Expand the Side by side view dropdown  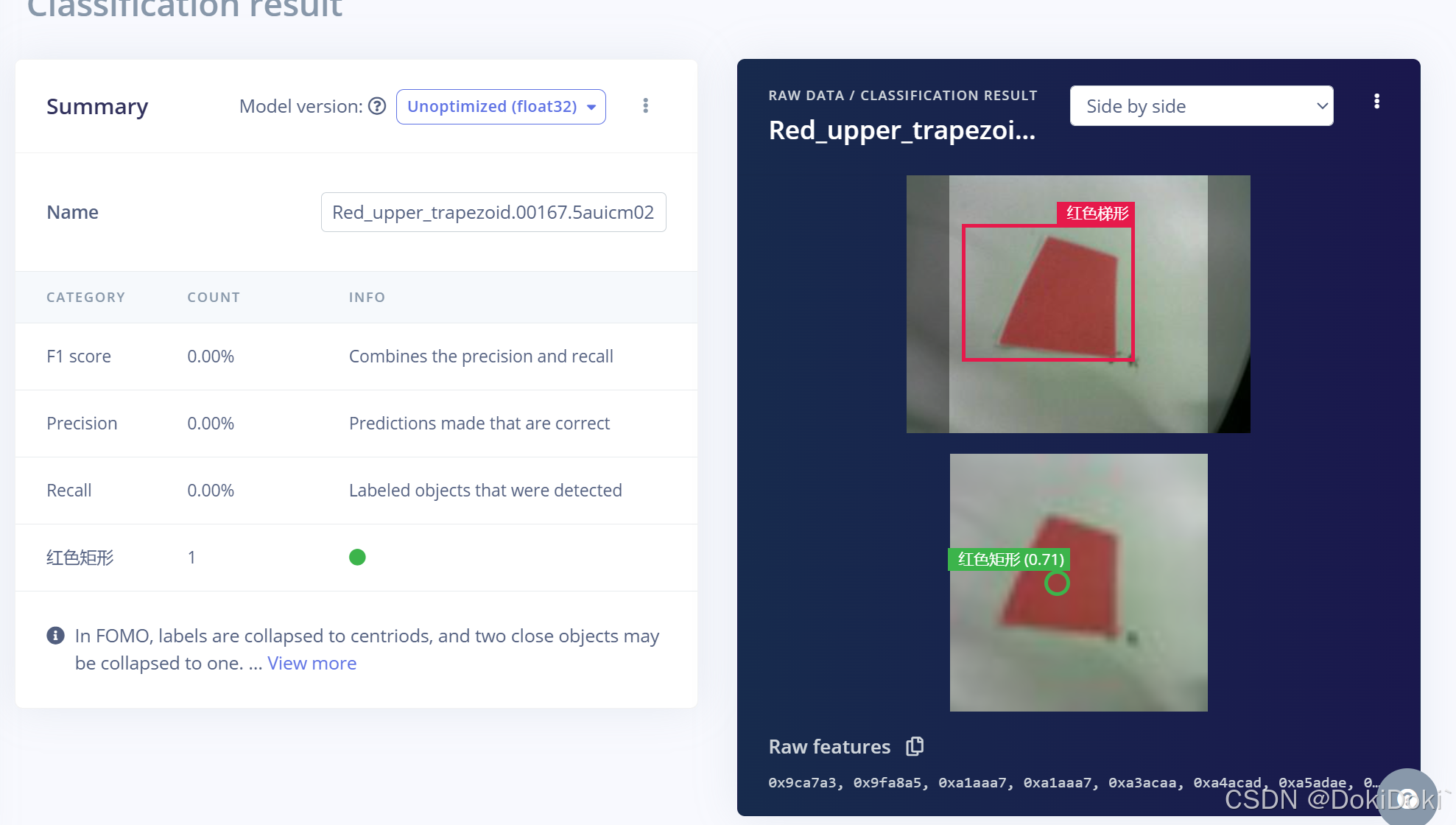1201,106
